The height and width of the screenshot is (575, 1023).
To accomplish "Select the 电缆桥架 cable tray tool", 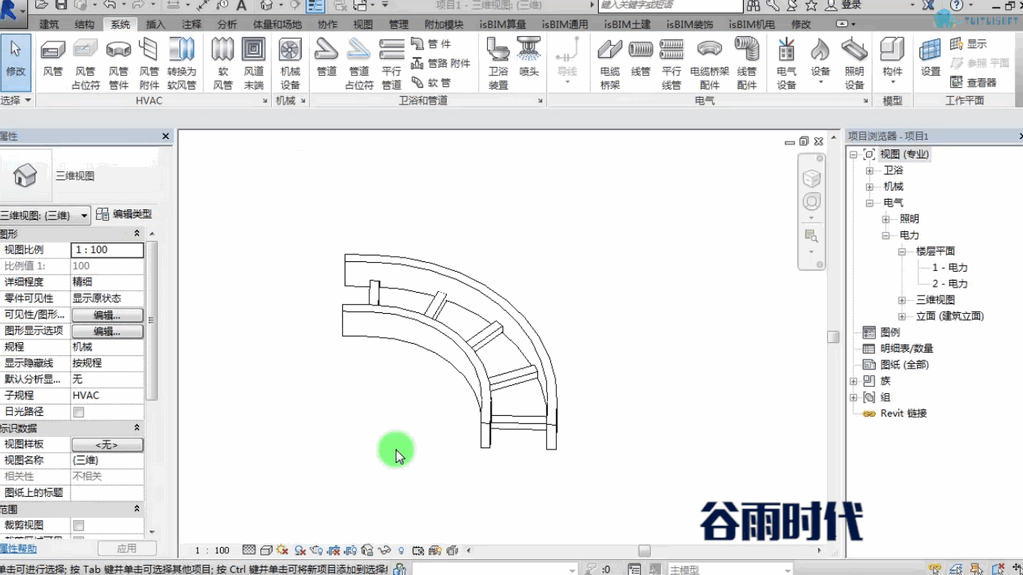I will 609,64.
